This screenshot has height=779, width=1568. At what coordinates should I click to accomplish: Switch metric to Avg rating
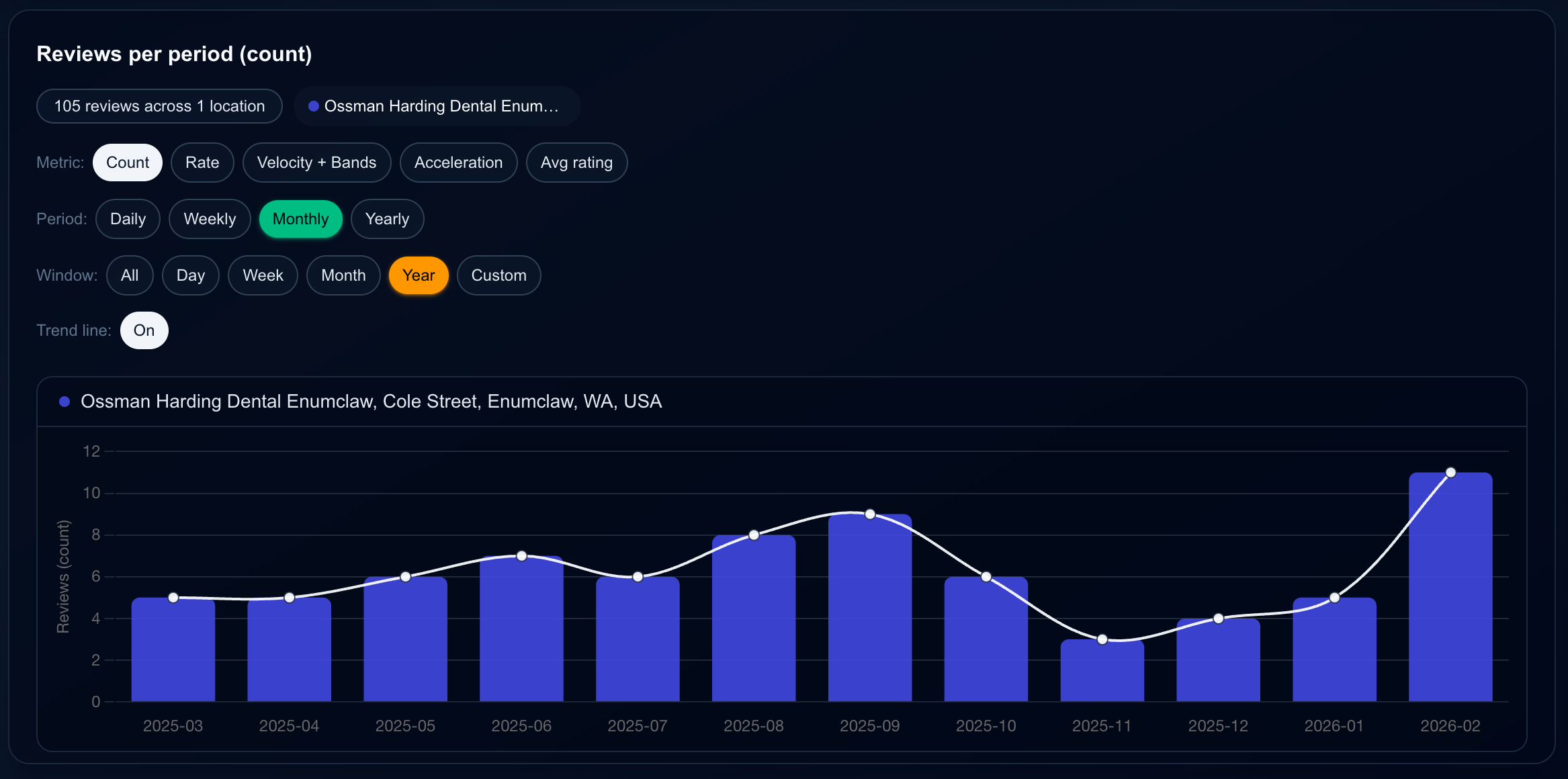[576, 163]
